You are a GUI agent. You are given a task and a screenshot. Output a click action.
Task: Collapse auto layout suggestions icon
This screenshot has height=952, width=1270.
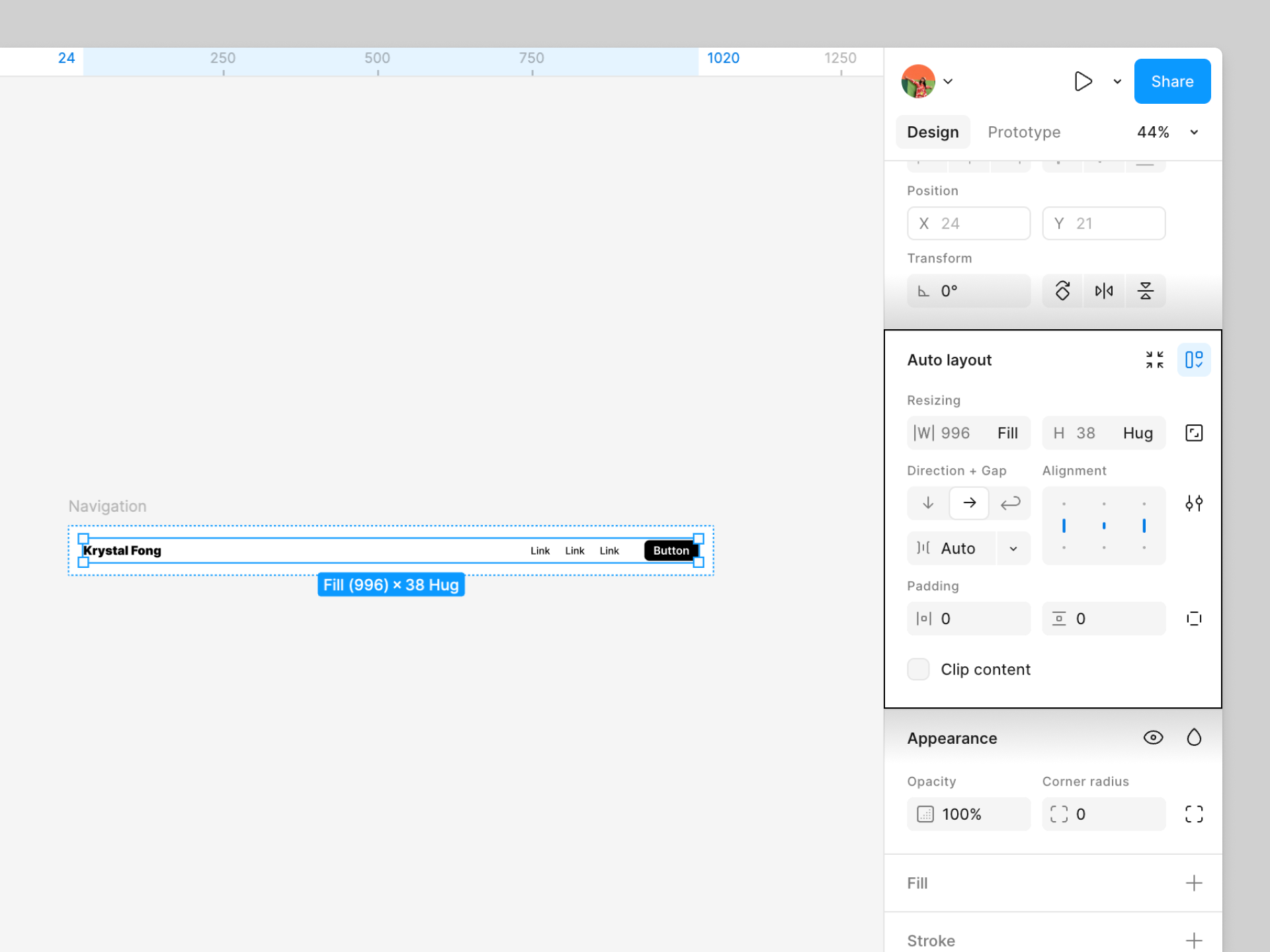pyautogui.click(x=1154, y=360)
